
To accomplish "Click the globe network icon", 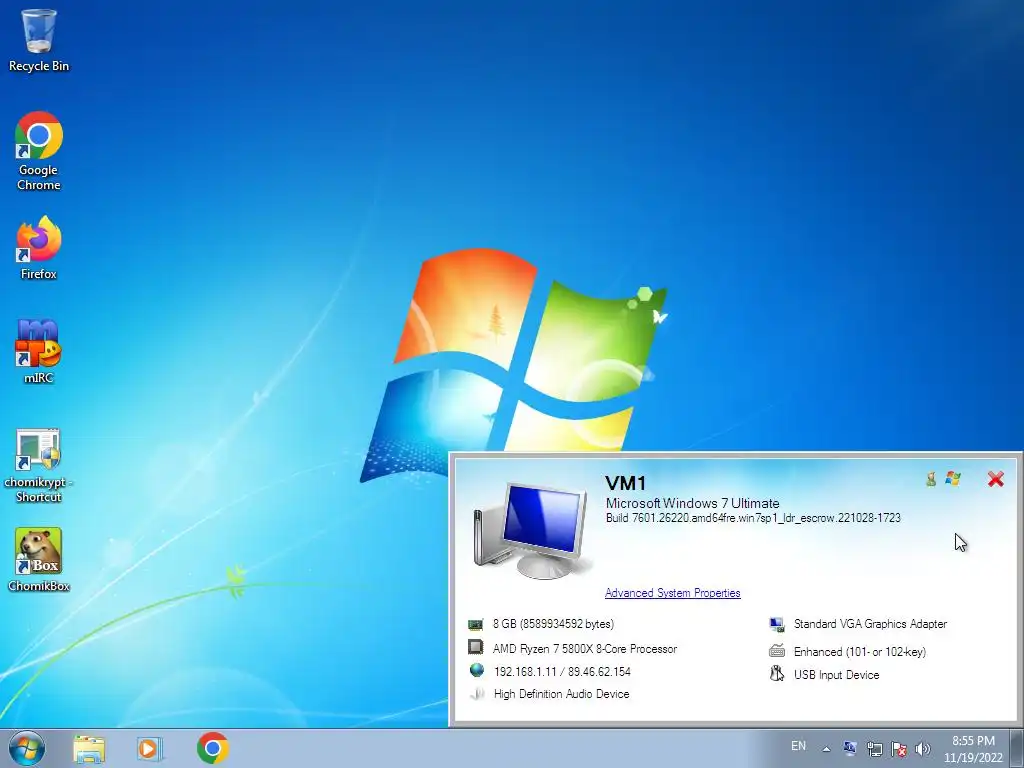I will pos(477,670).
